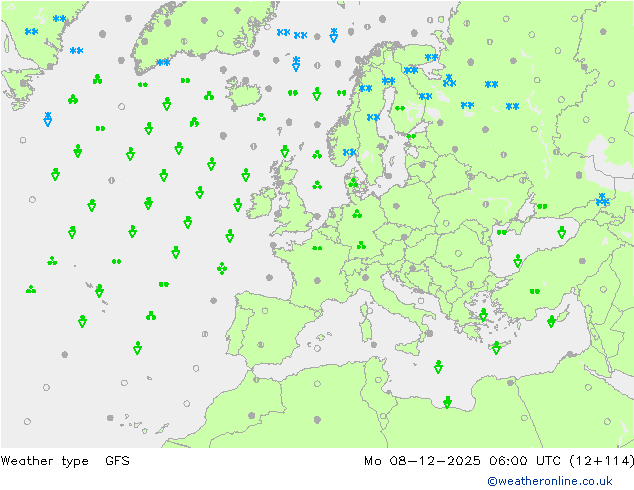The image size is (634, 490).
Task: Select grey cloud symbol over Poland
Action: pos(396,206)
